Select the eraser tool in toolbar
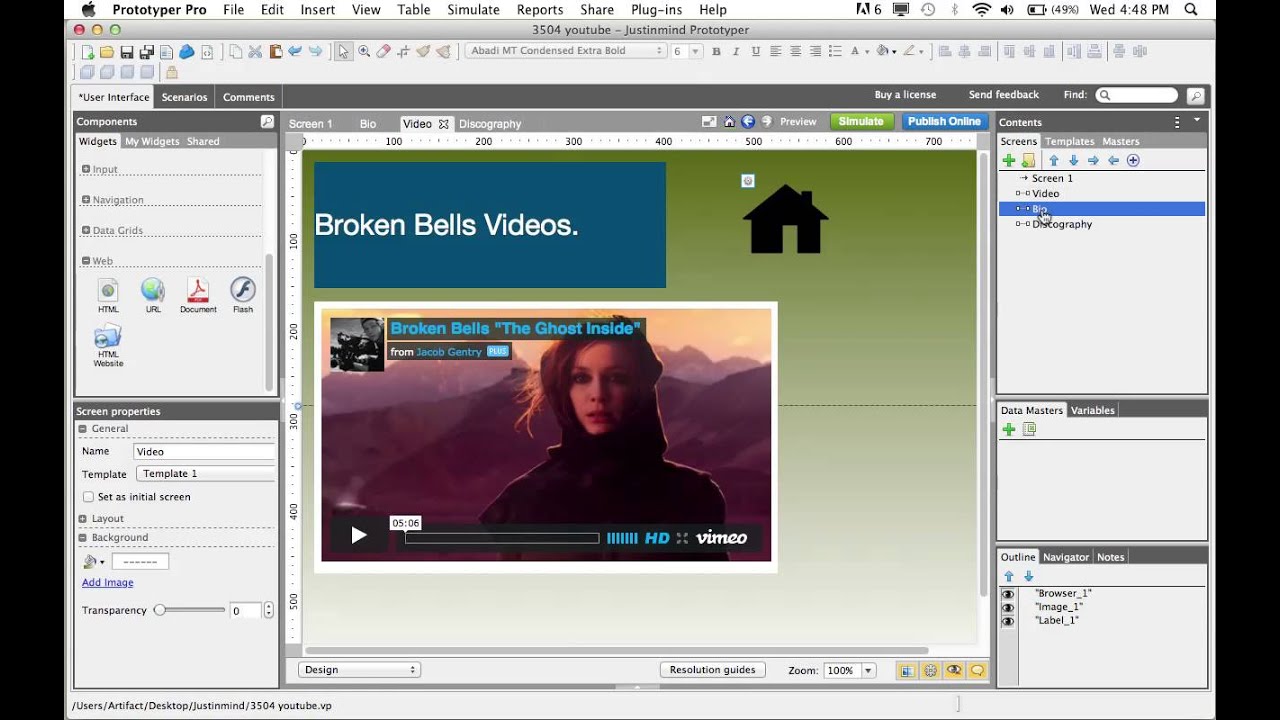The image size is (1280, 720). (x=384, y=51)
